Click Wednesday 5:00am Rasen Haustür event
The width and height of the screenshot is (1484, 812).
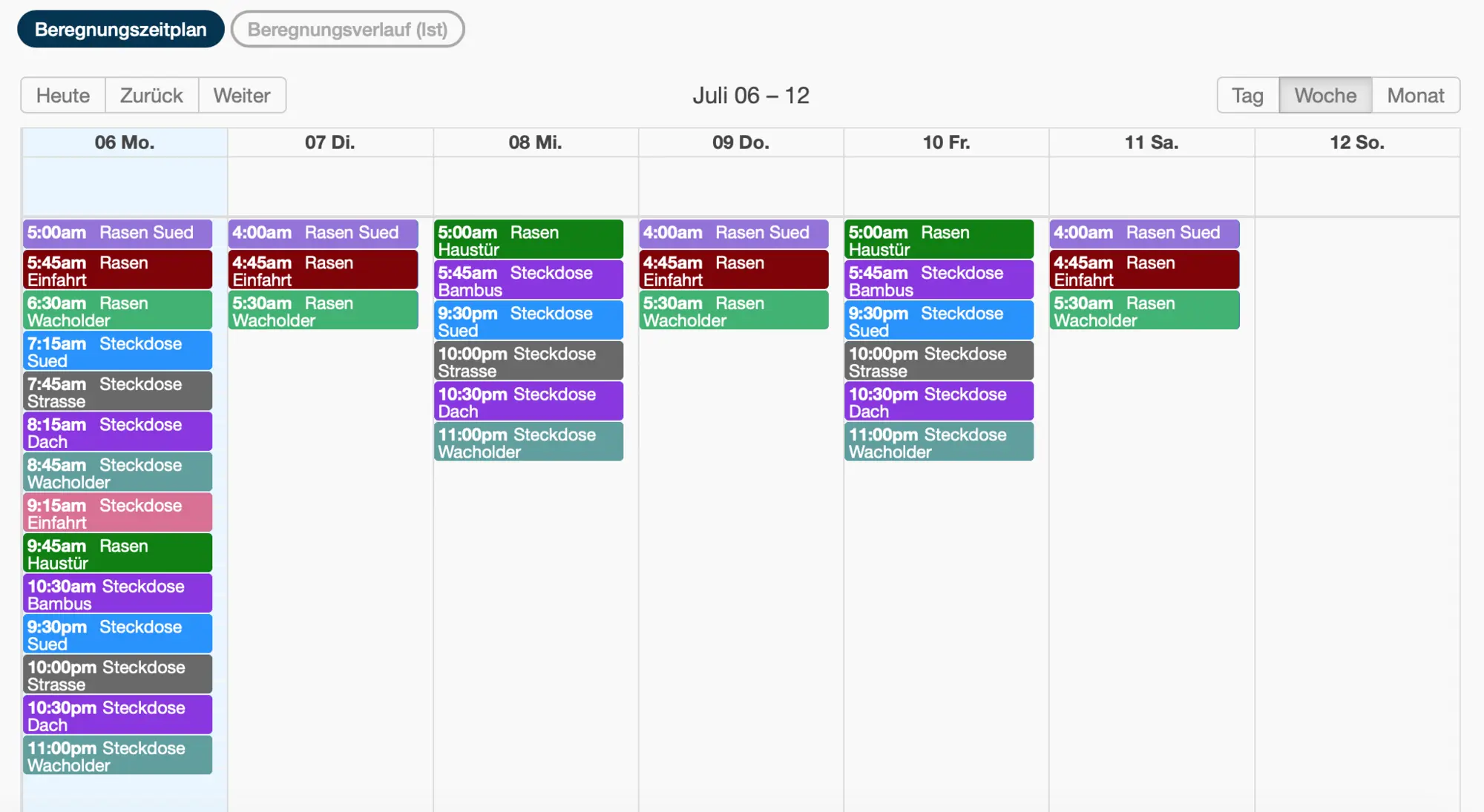coord(528,240)
